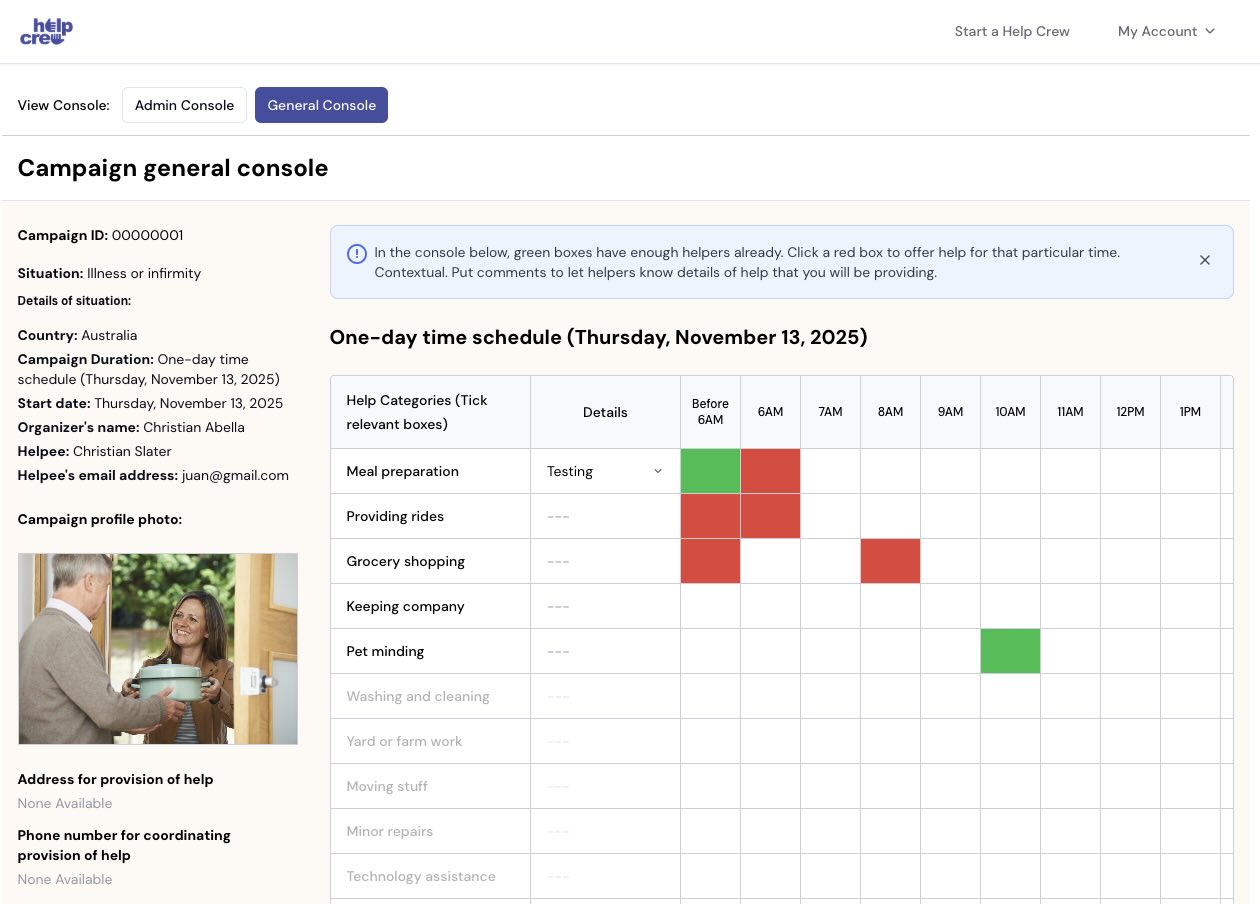Open the Start a Help Crew link

click(1011, 31)
